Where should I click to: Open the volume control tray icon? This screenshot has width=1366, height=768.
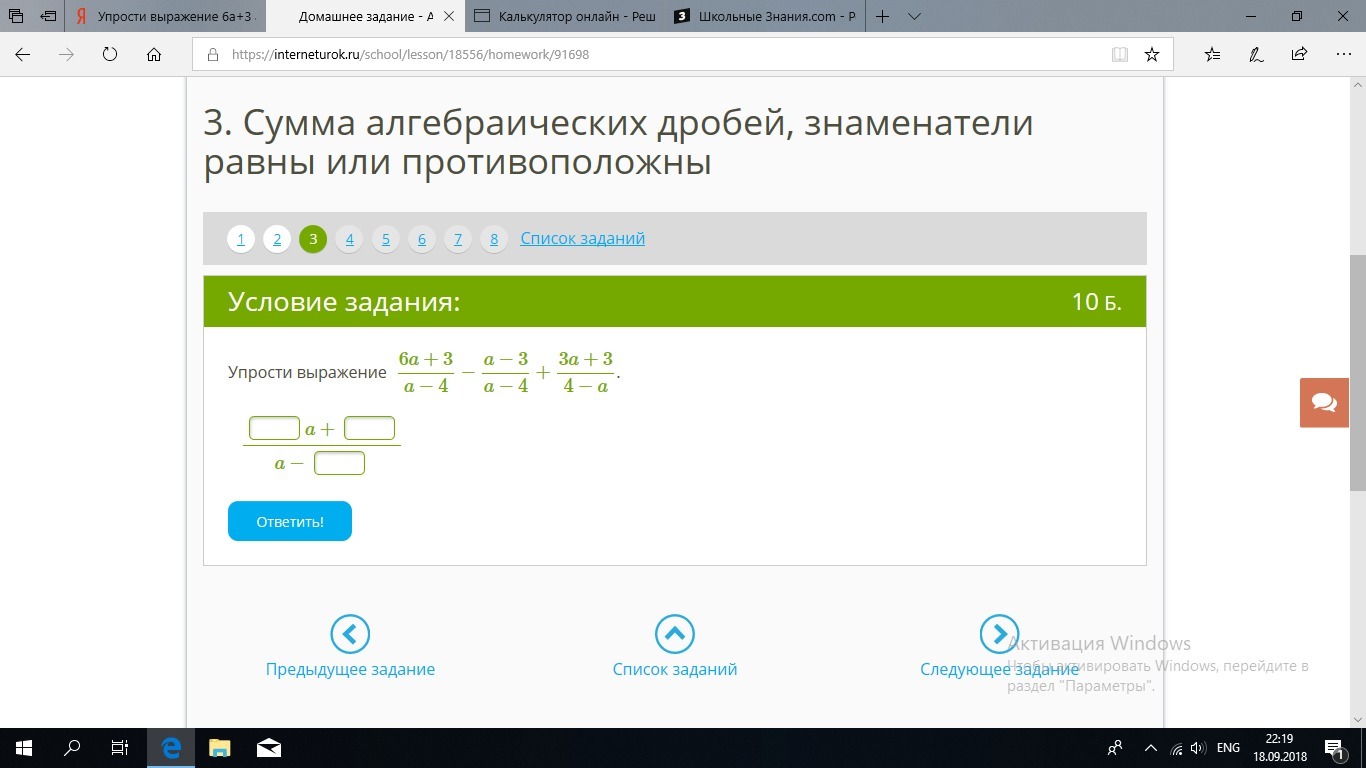coord(1198,748)
